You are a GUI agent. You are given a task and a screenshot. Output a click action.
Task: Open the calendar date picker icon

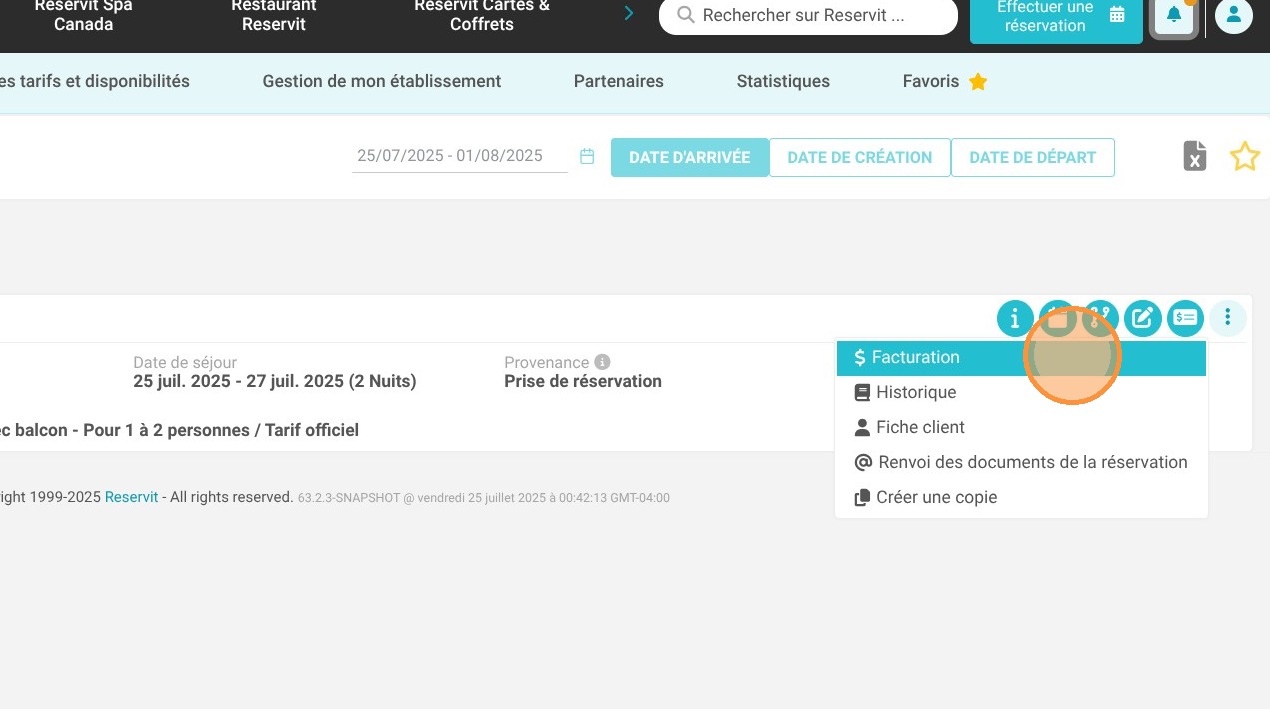tap(587, 156)
